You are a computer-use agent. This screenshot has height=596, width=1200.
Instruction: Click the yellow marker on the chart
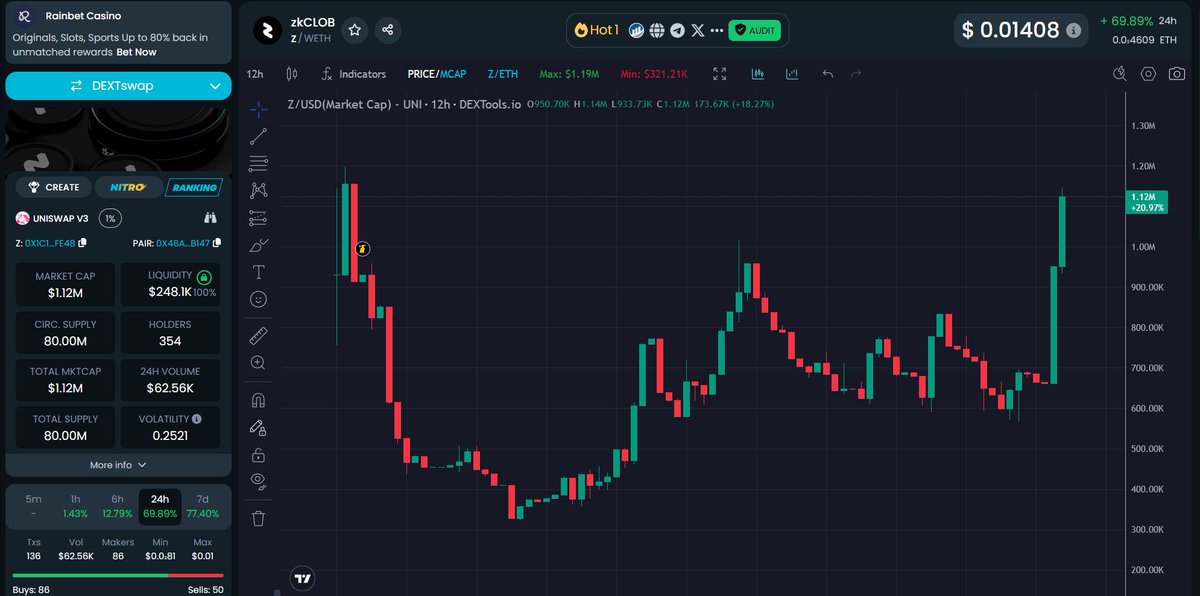[x=363, y=248]
